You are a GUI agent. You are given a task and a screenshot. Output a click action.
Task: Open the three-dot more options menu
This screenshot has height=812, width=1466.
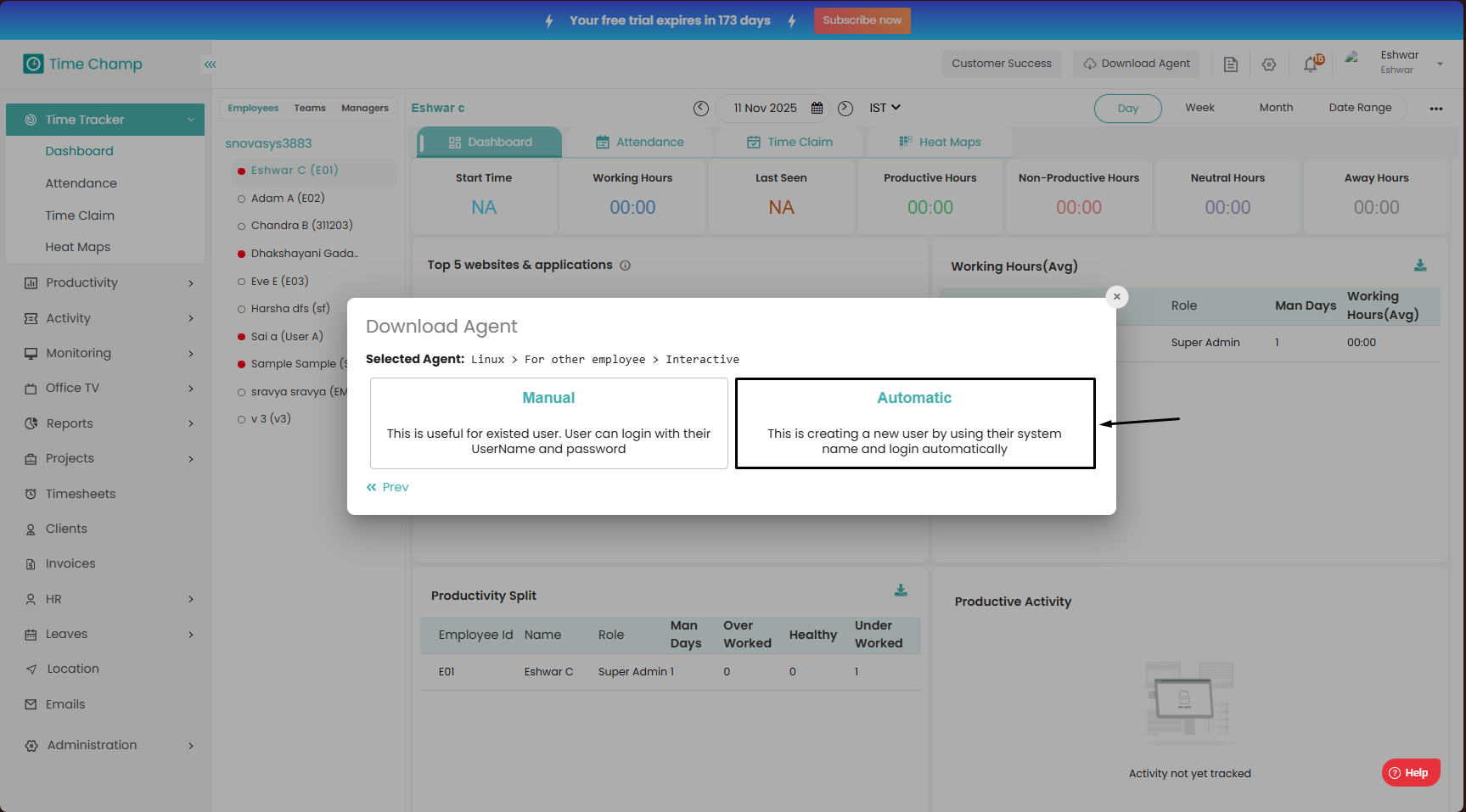(x=1436, y=109)
